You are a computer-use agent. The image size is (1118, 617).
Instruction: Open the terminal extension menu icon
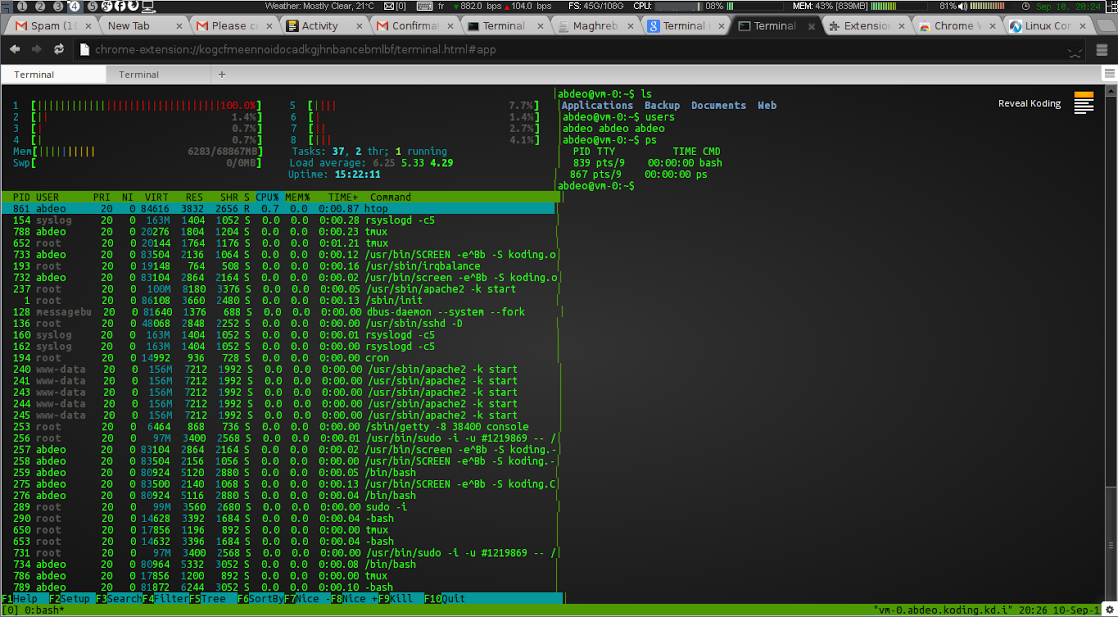tap(1109, 74)
